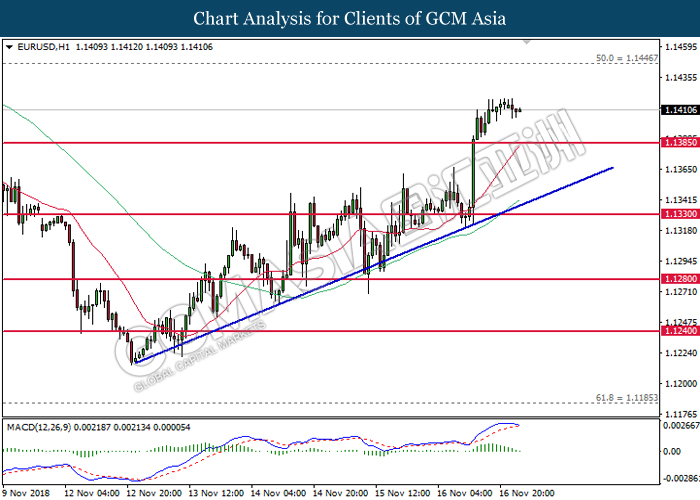
Task: Click the 9 Nov 2018 date label
Action: pos(25,492)
